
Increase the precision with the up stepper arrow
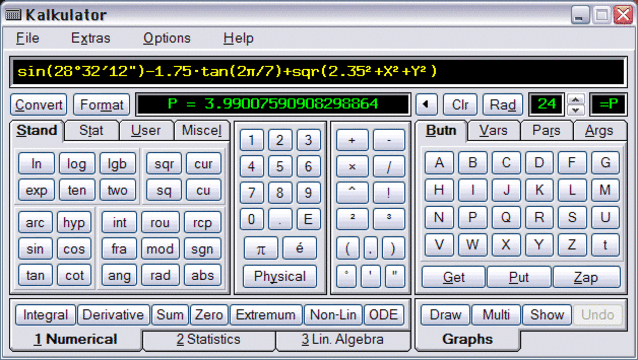pyautogui.click(x=576, y=99)
